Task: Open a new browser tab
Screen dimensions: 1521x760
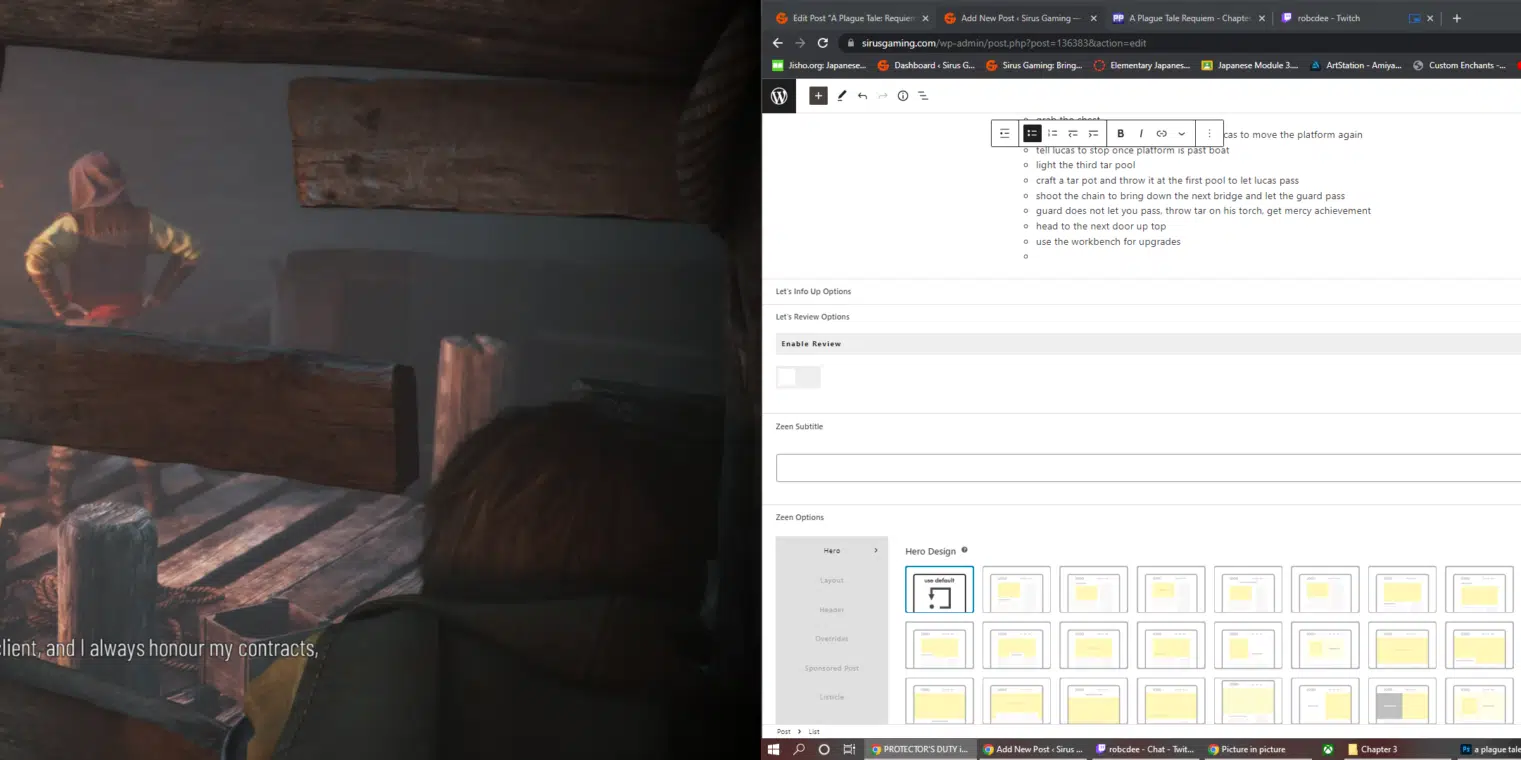Action: [1456, 18]
